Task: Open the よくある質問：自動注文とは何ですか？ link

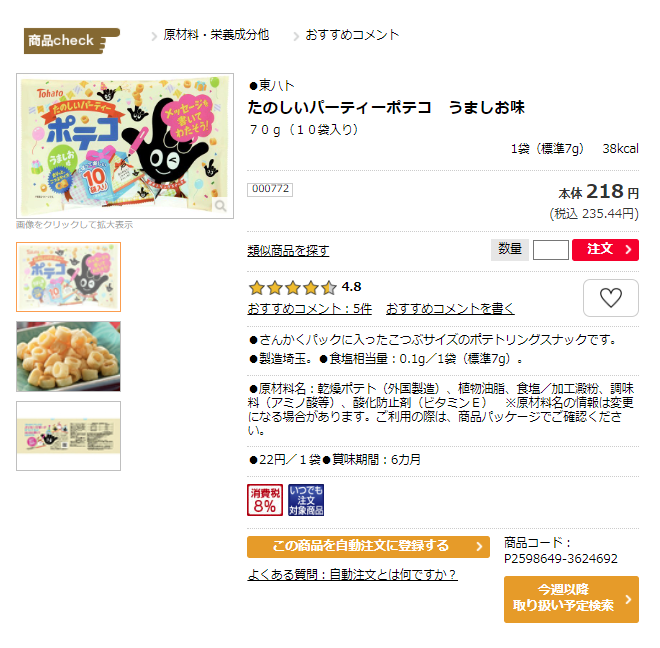Action: coord(352,575)
